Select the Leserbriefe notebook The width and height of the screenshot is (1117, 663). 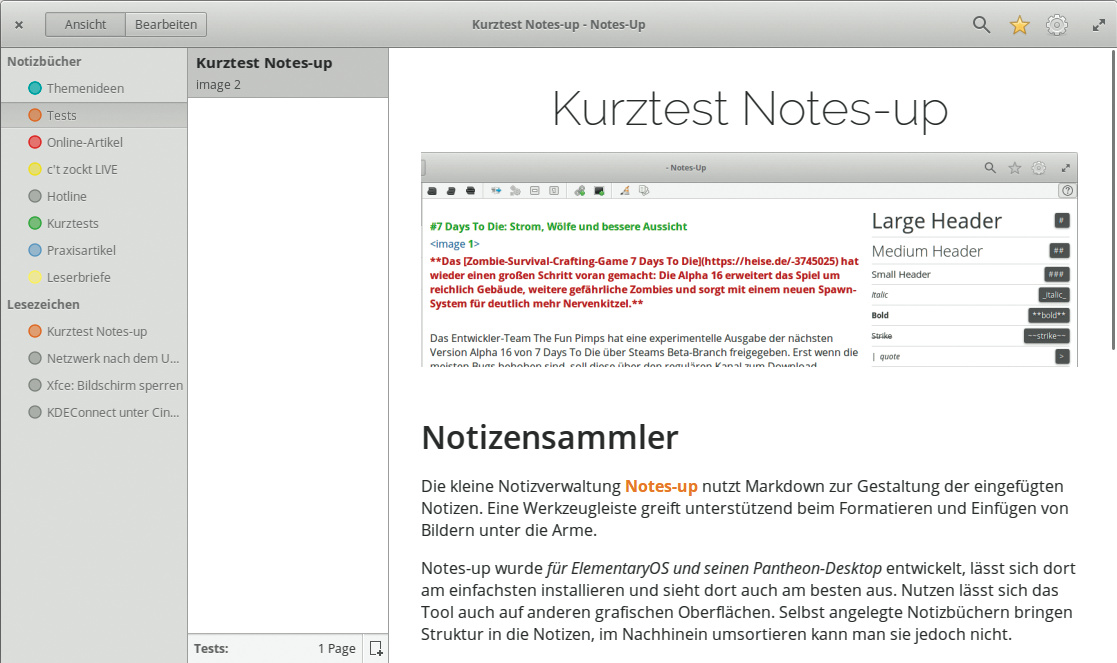click(x=78, y=277)
